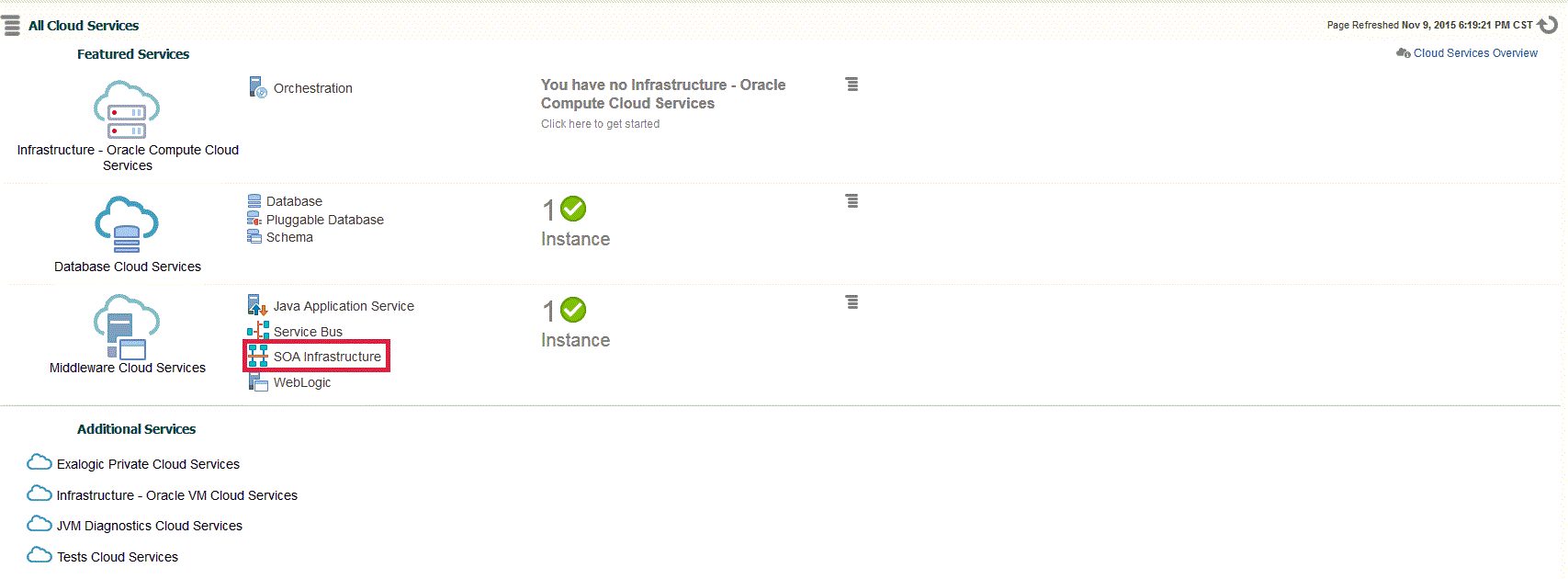
Task: Open the Orchestration link
Action: point(313,88)
